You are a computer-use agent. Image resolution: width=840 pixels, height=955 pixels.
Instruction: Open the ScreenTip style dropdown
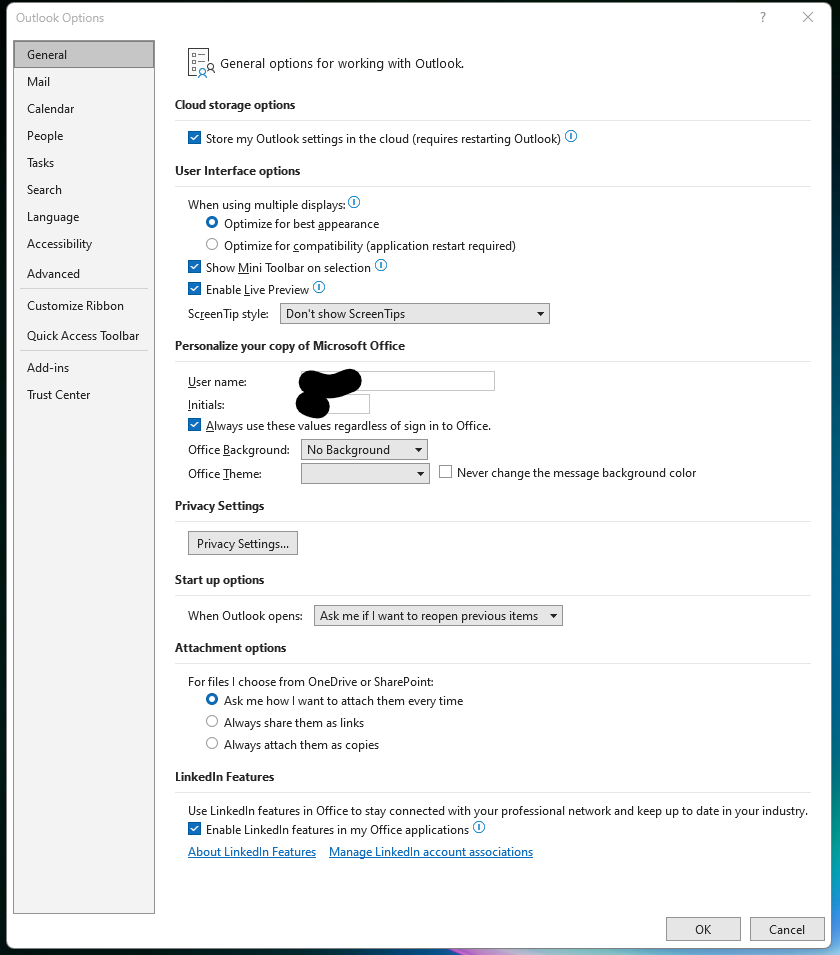(x=415, y=314)
